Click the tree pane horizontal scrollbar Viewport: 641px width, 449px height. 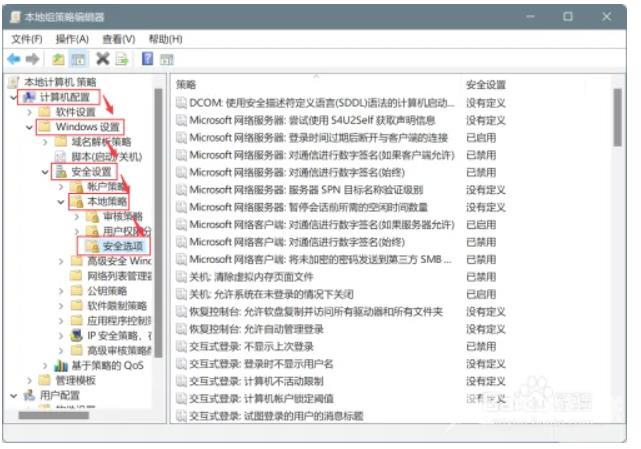[54, 415]
